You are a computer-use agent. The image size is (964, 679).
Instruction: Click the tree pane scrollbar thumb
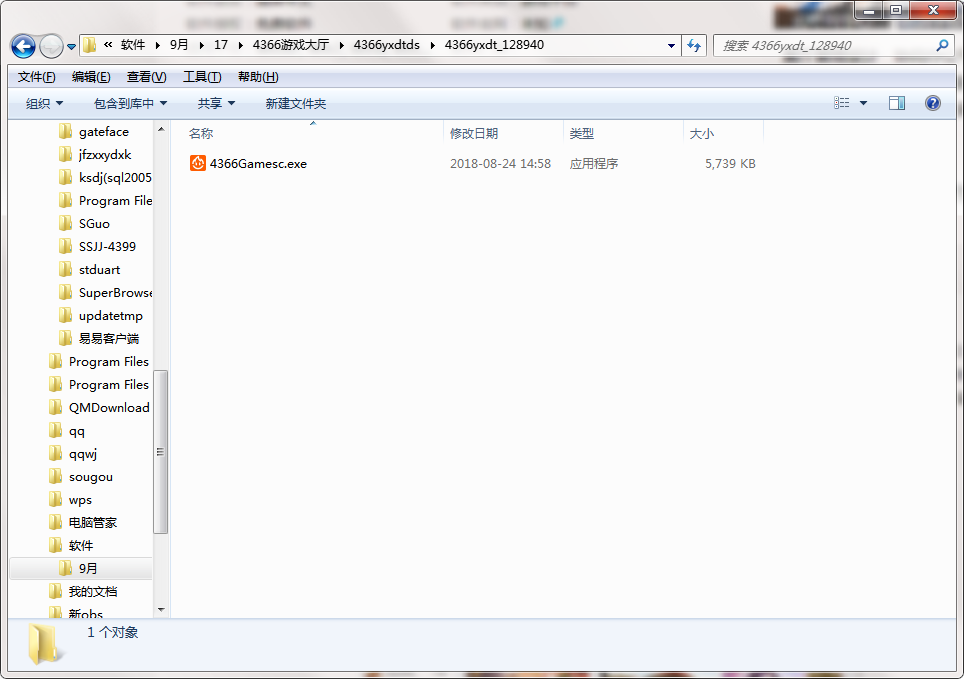pos(160,452)
